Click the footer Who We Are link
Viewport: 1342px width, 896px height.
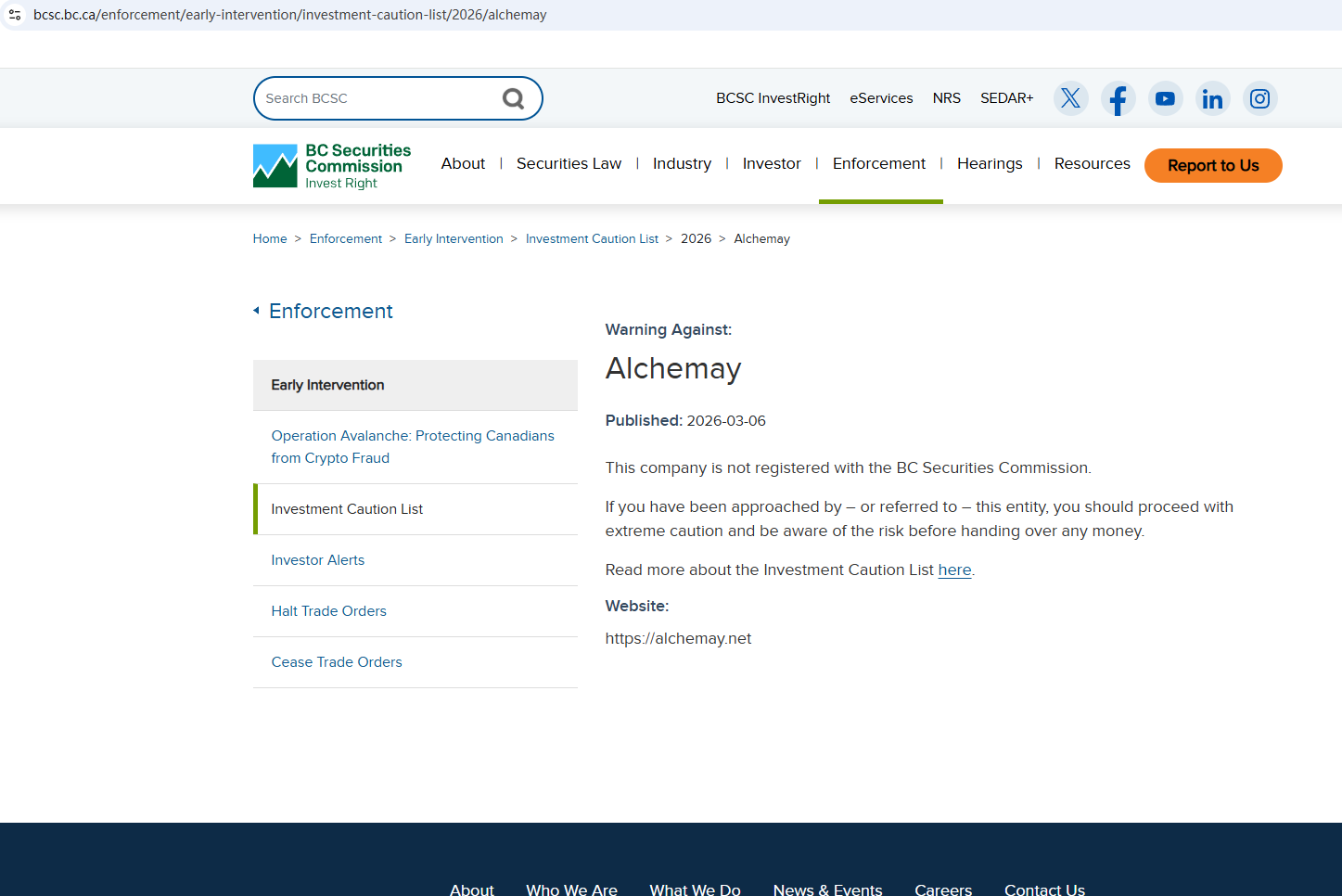pos(571,890)
